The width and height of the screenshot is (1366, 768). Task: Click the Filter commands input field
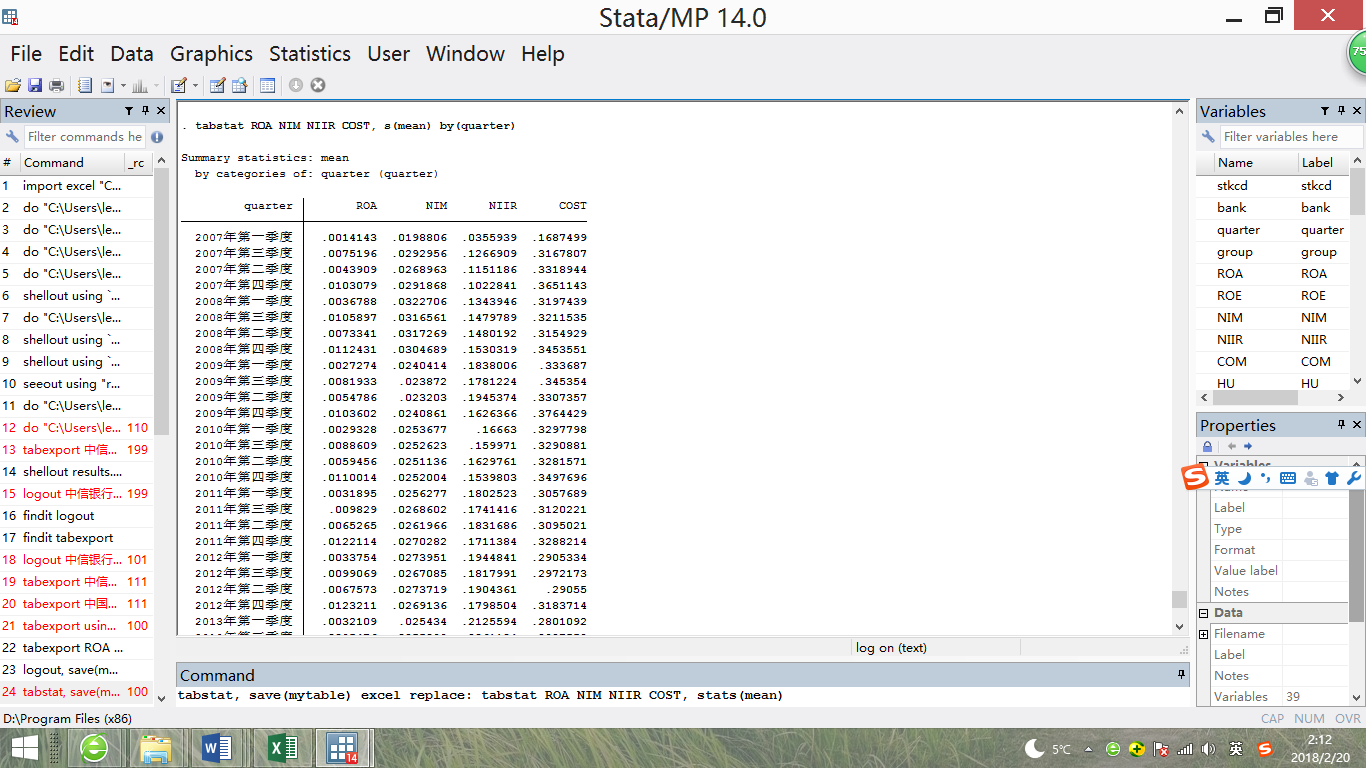(84, 137)
